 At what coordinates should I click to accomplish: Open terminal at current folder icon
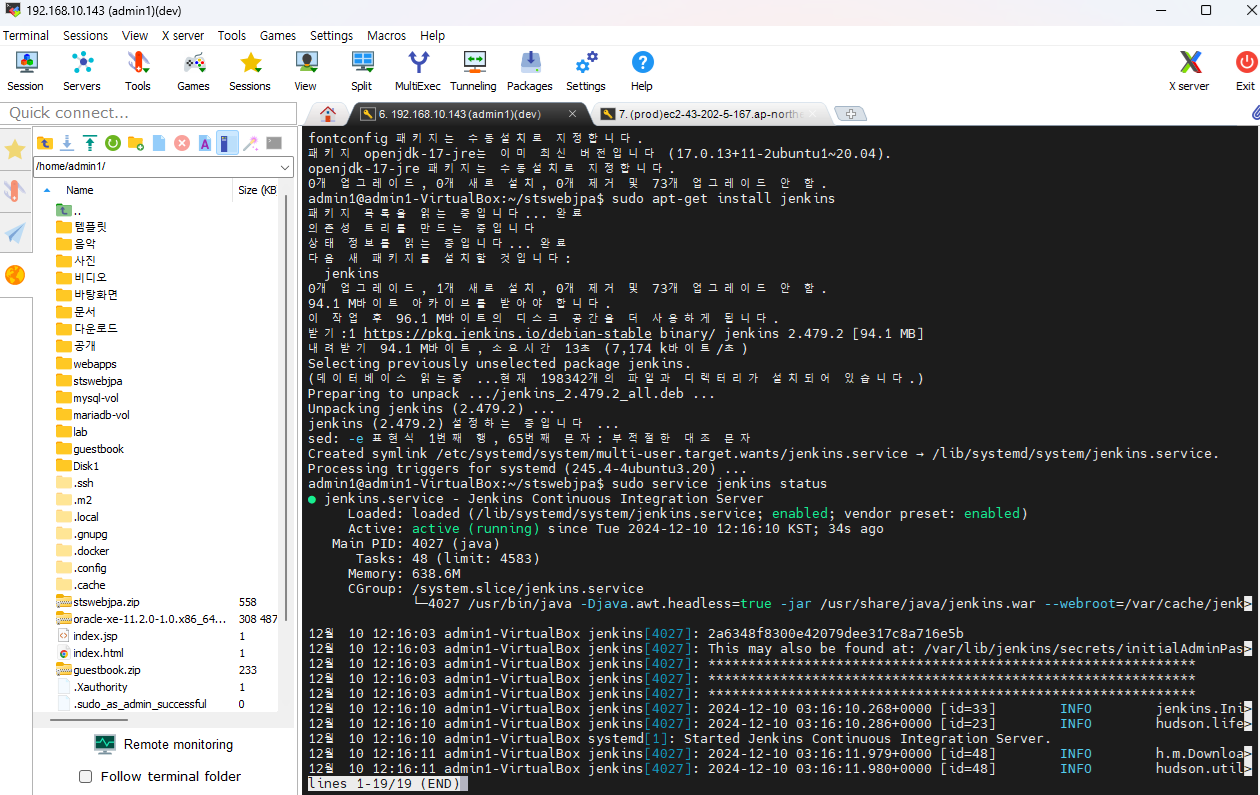[x=274, y=143]
